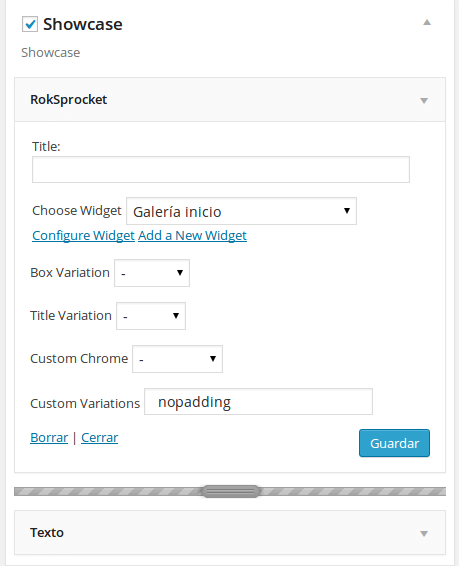Click the RokSprocket widget title bar
Screen dimensions: 459x566
click(230, 100)
